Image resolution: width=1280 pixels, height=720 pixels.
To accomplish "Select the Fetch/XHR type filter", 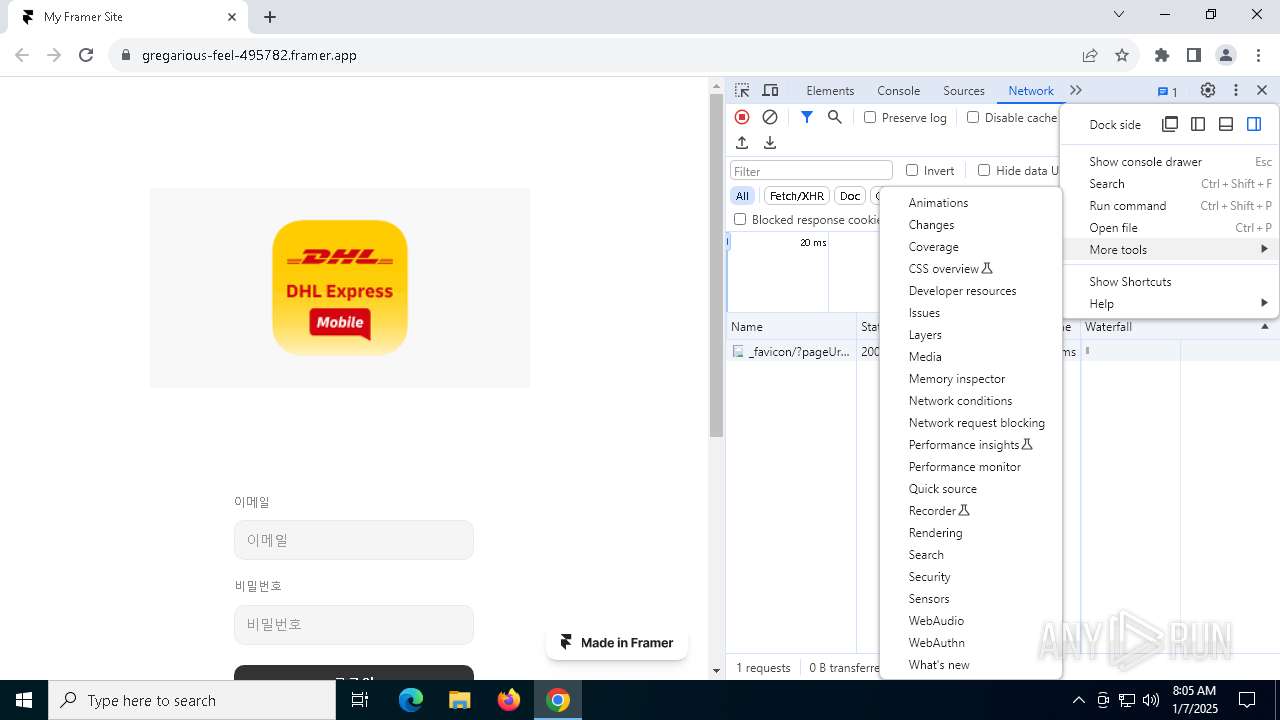I will 797,196.
